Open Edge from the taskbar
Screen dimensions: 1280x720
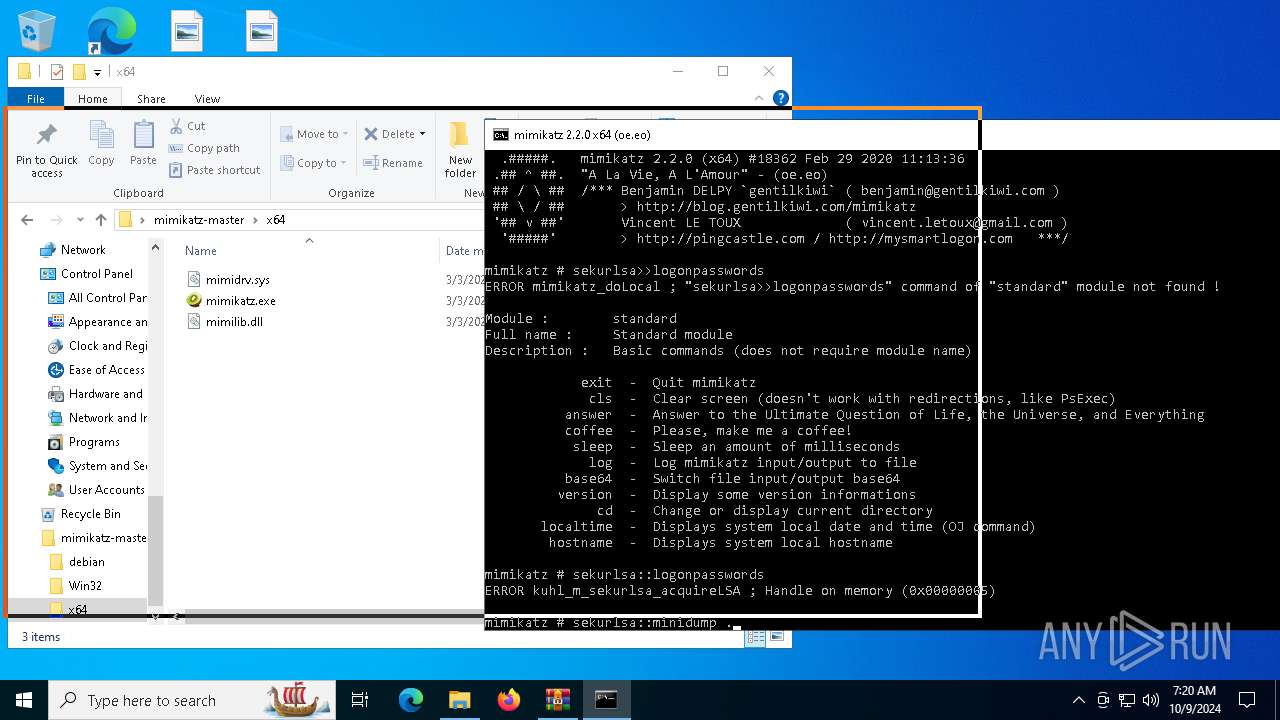tap(411, 700)
